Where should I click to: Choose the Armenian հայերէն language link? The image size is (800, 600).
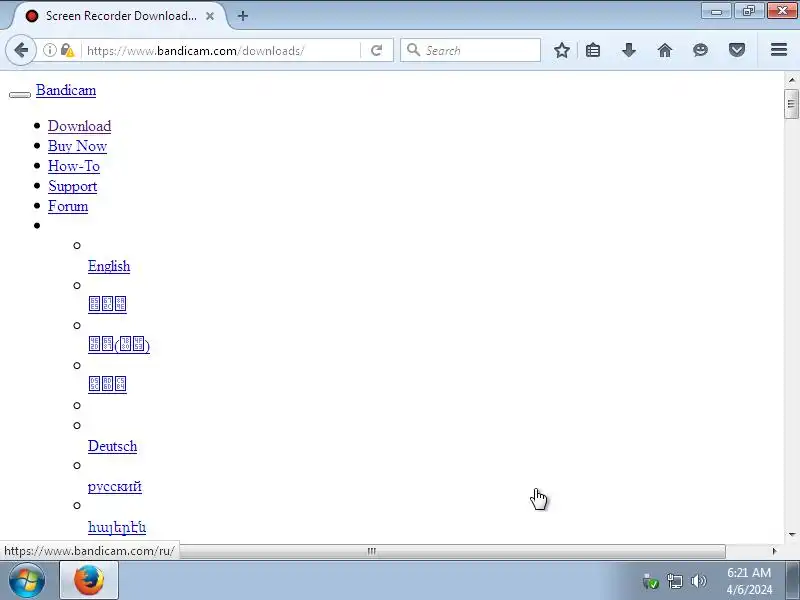(117, 527)
